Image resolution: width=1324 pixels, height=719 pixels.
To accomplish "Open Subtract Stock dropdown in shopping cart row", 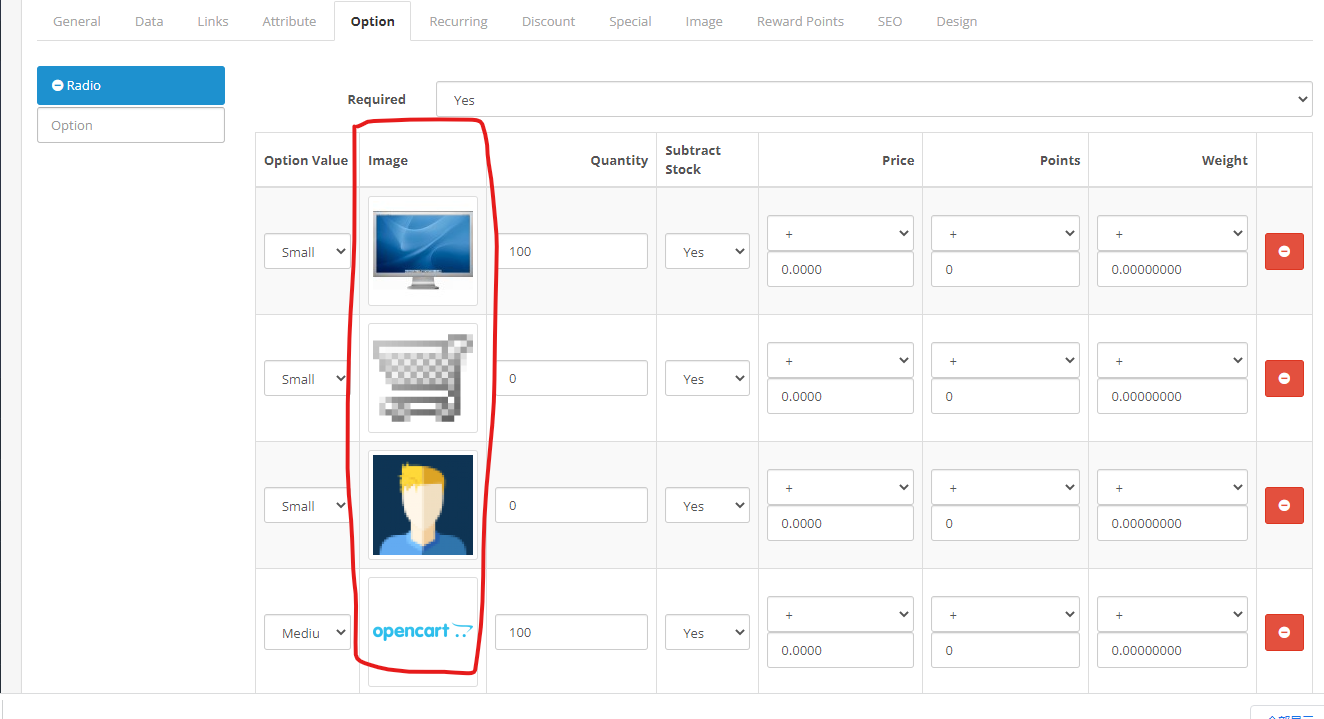I will click(707, 378).
